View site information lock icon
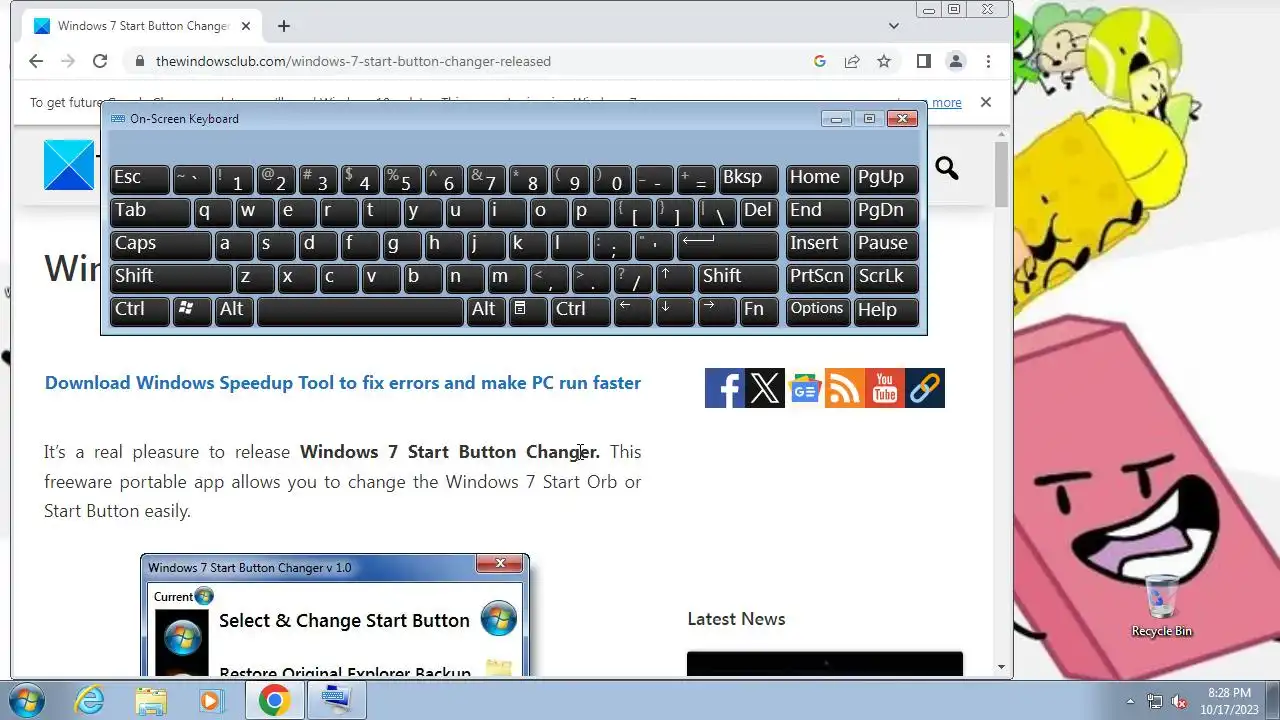This screenshot has width=1280, height=720. tap(139, 61)
